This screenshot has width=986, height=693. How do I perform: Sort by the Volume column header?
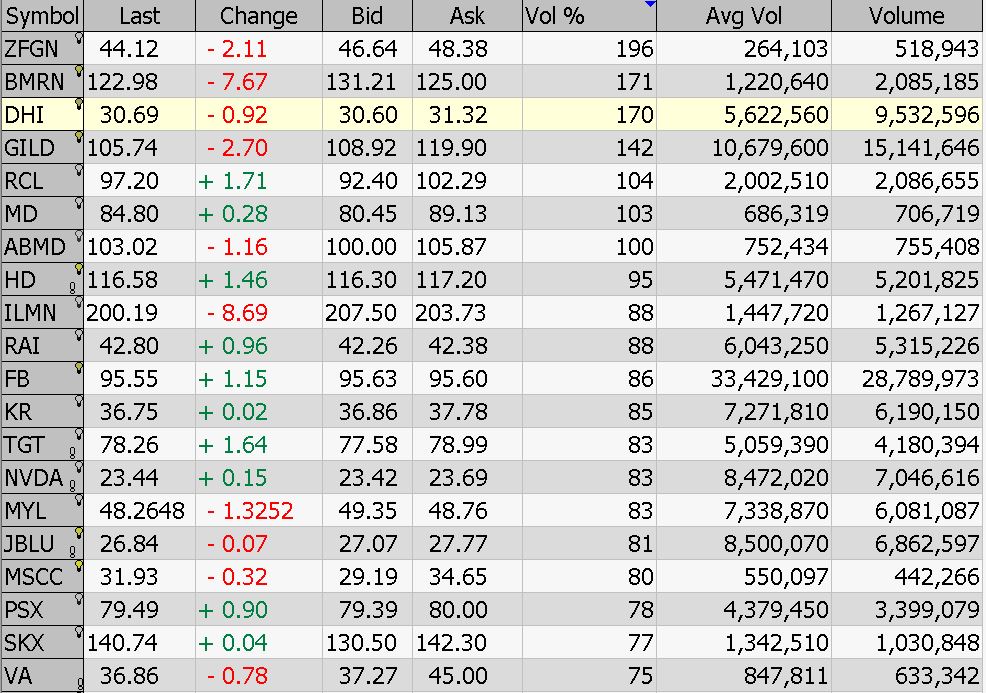click(906, 16)
